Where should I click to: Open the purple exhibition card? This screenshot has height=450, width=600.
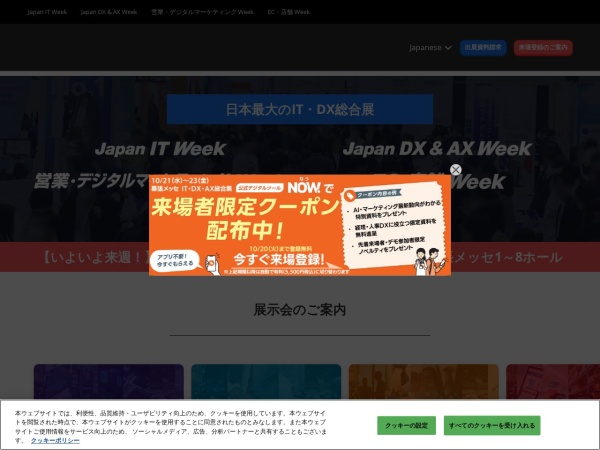[x=109, y=382]
